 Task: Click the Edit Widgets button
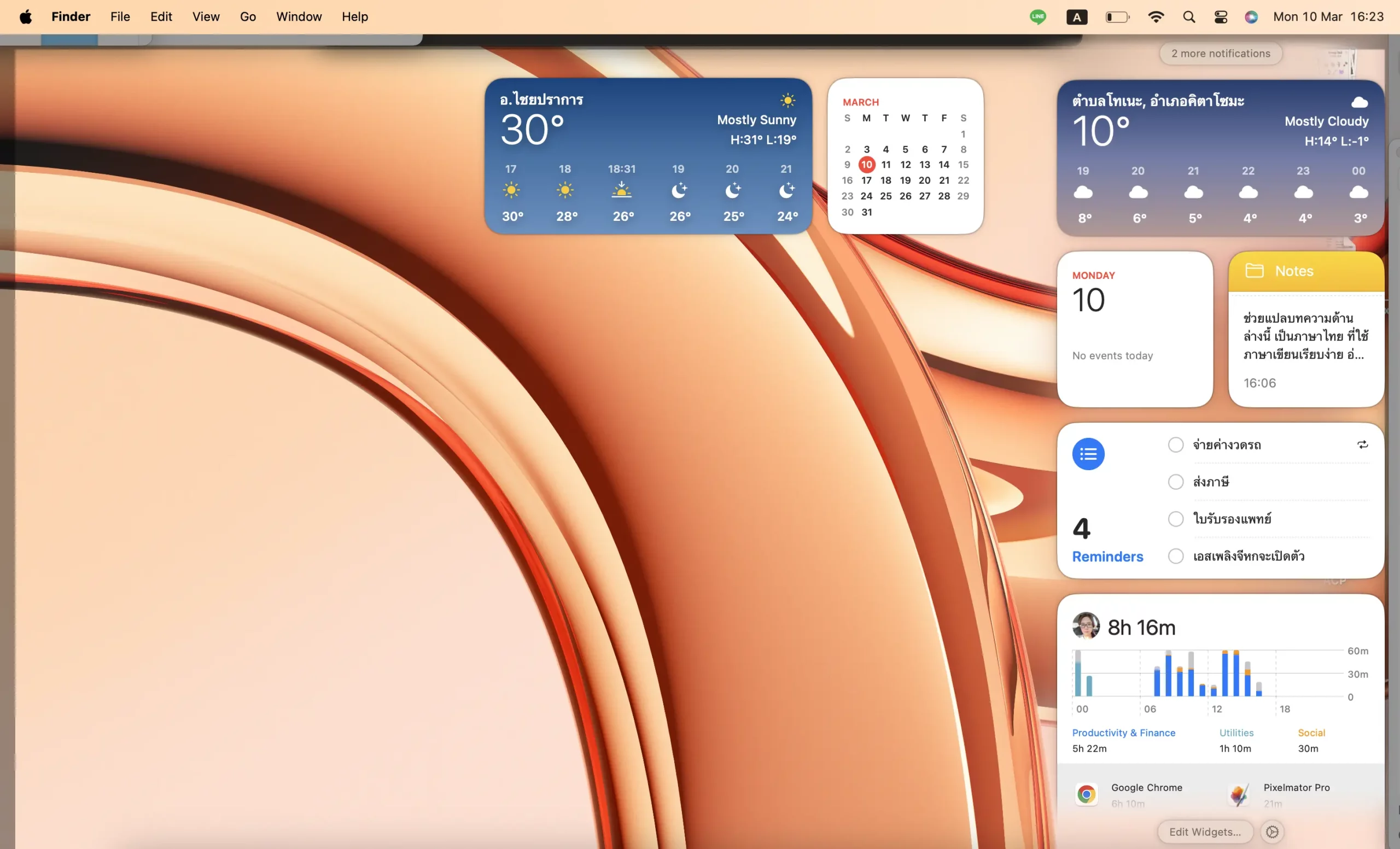1205,832
